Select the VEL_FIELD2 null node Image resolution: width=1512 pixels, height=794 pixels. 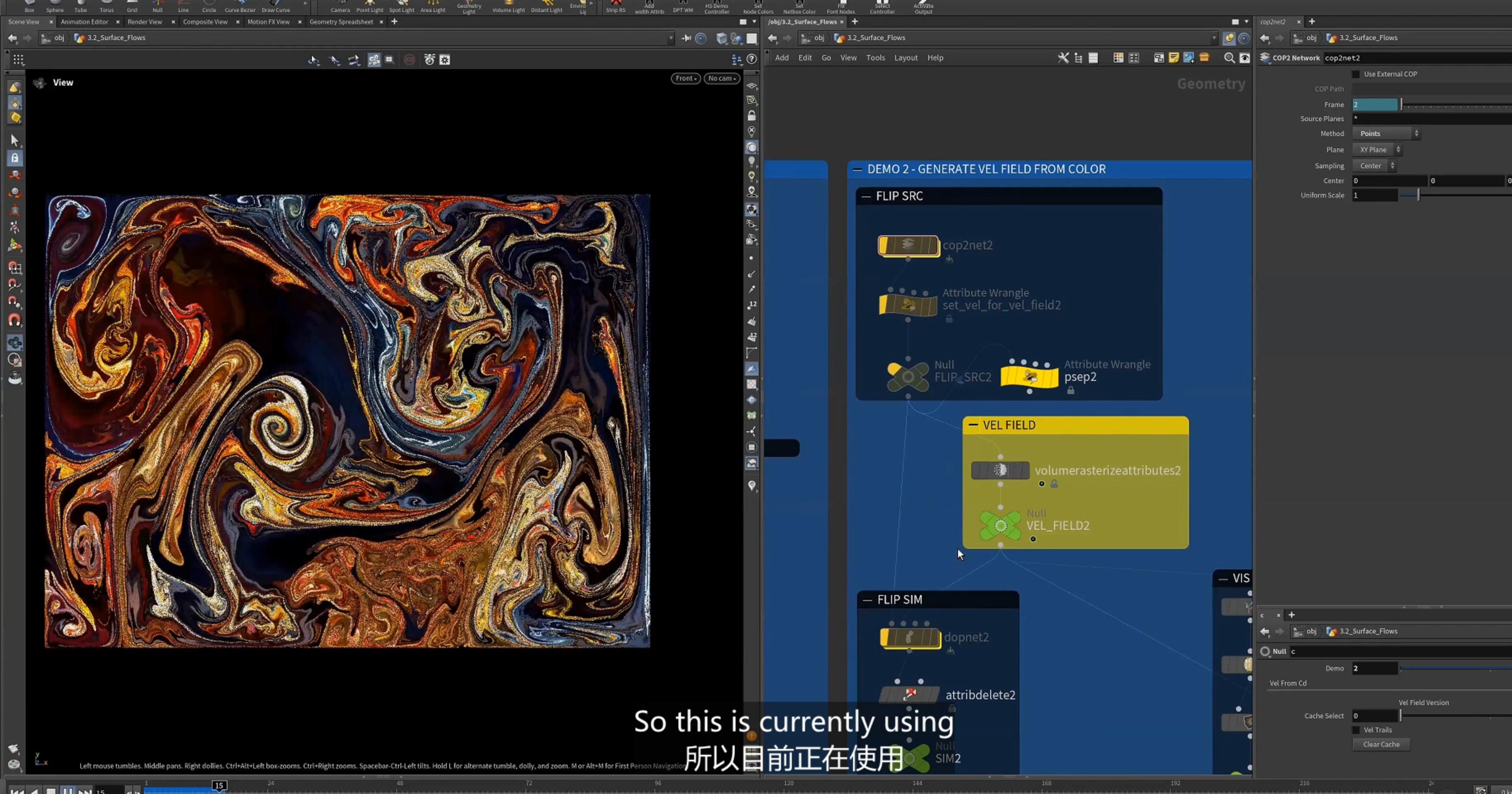(1000, 526)
